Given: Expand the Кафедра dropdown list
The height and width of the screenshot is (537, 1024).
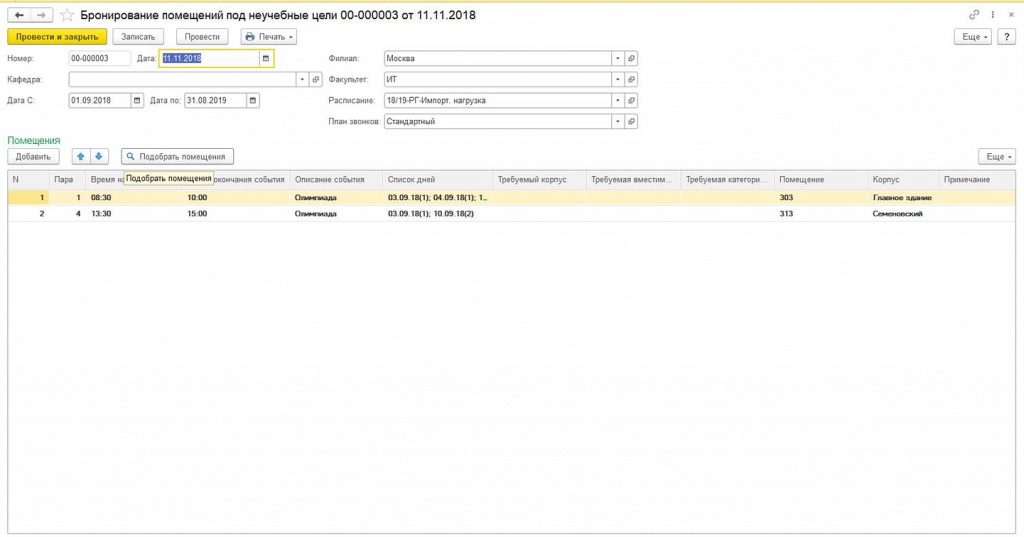Looking at the screenshot, I should [x=301, y=79].
